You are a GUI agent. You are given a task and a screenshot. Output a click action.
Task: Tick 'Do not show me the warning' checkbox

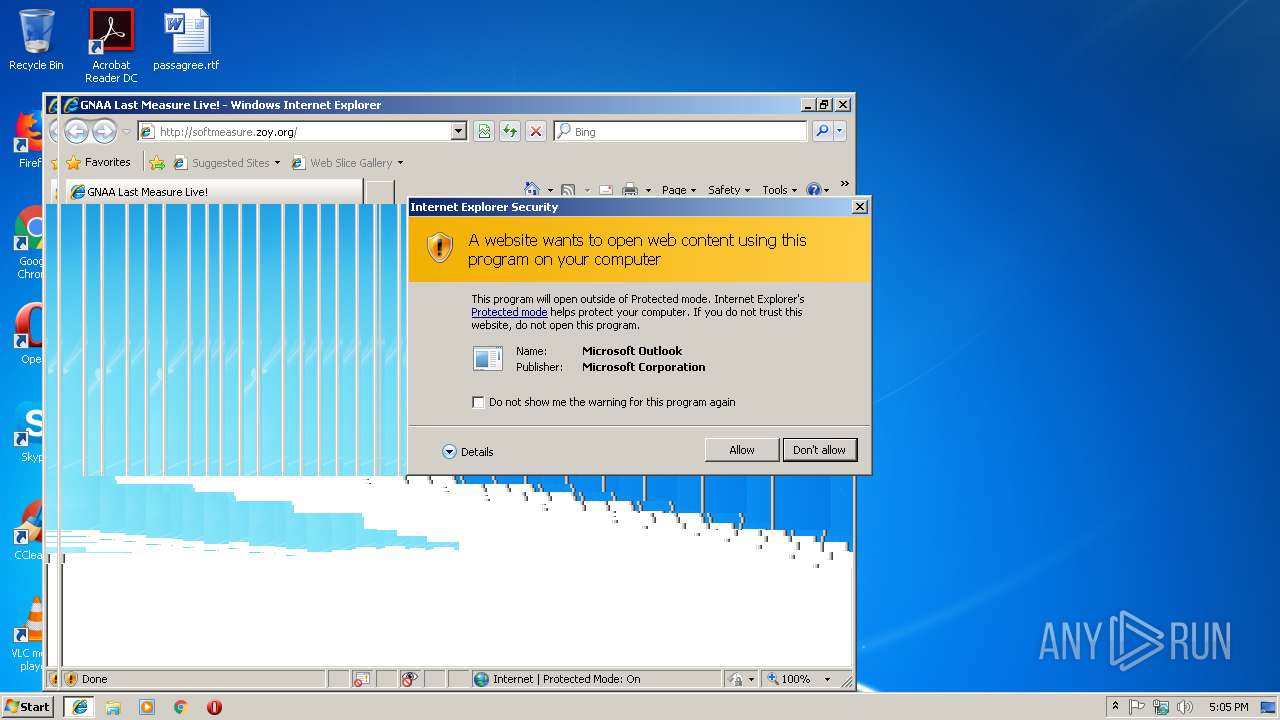pyautogui.click(x=478, y=402)
